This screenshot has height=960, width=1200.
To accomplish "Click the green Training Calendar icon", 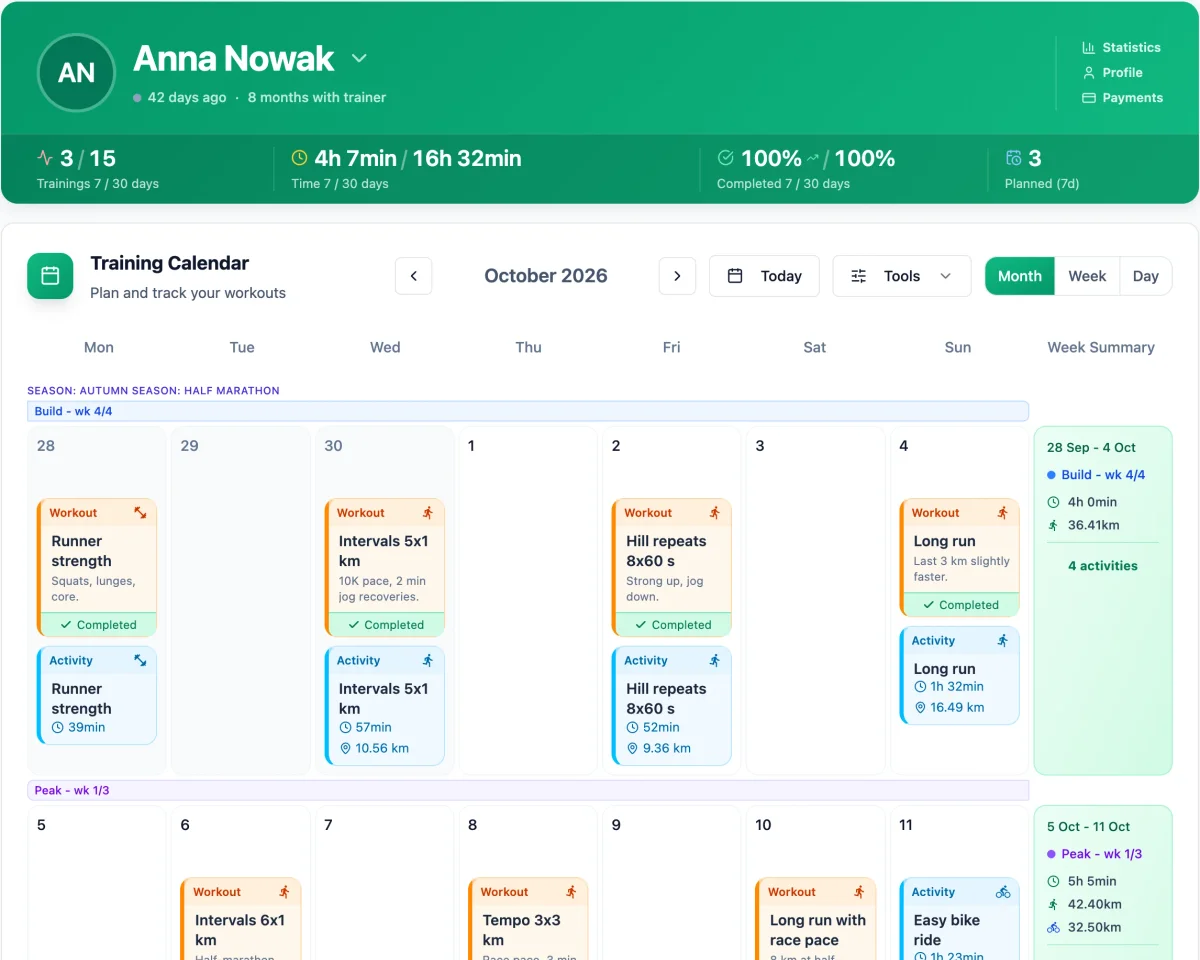I will pyautogui.click(x=50, y=276).
